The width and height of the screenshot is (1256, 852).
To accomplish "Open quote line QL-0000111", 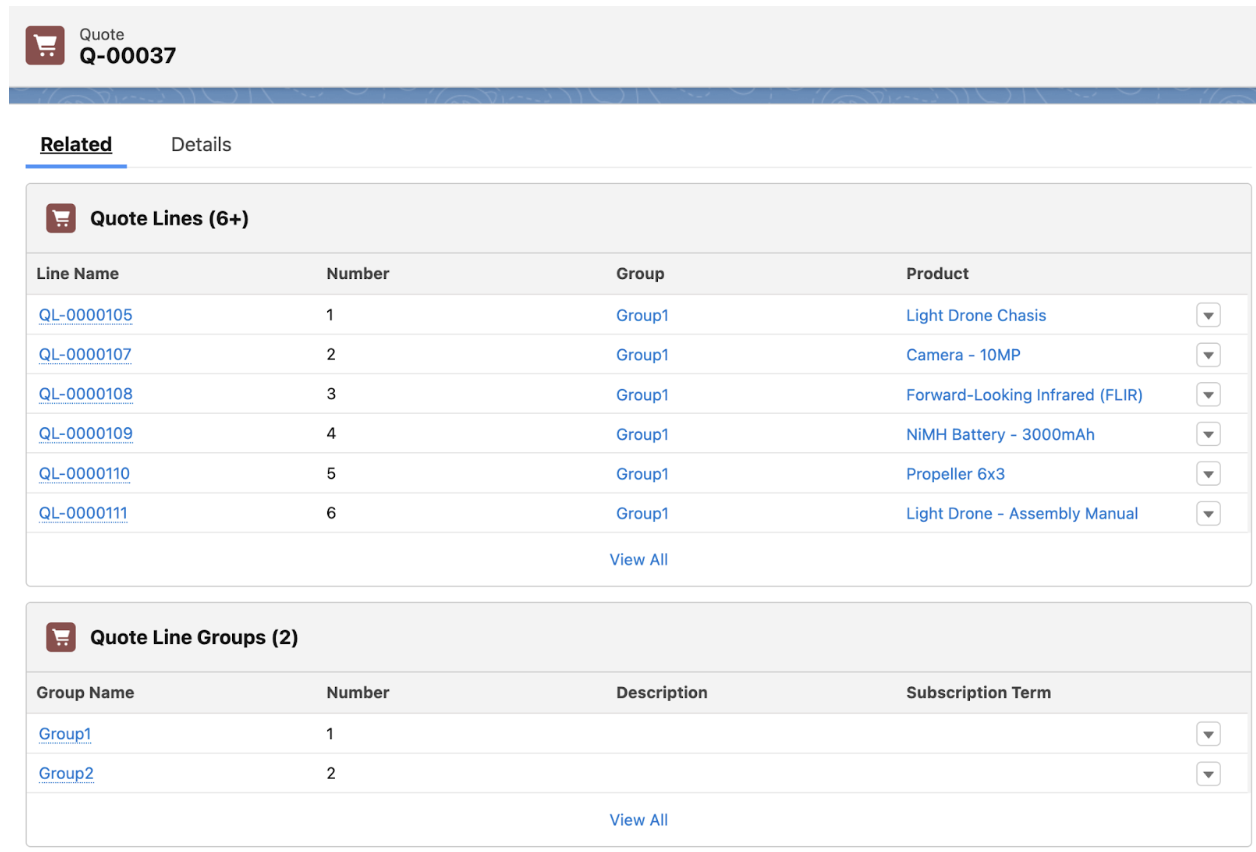I will pos(83,513).
